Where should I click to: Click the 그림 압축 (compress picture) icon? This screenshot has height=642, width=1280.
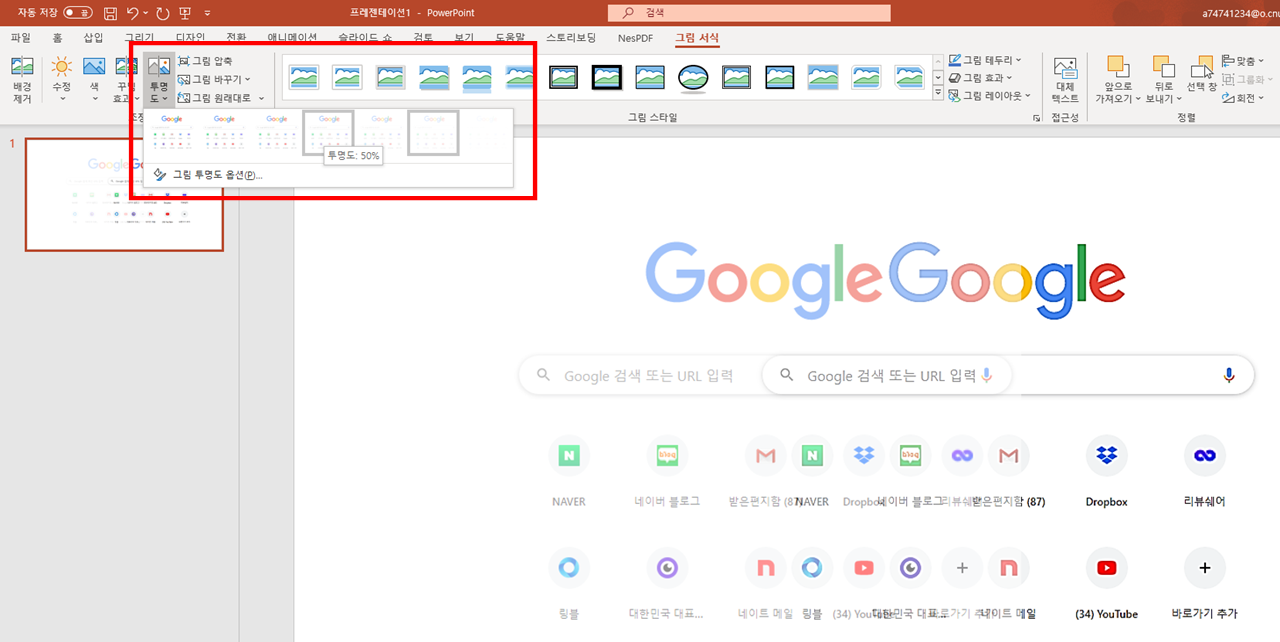[x=183, y=61]
